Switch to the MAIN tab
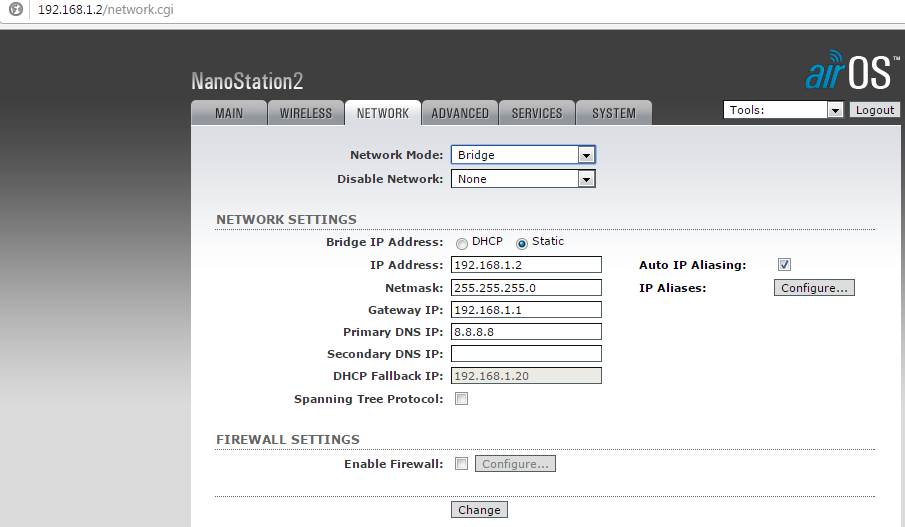 (x=229, y=113)
